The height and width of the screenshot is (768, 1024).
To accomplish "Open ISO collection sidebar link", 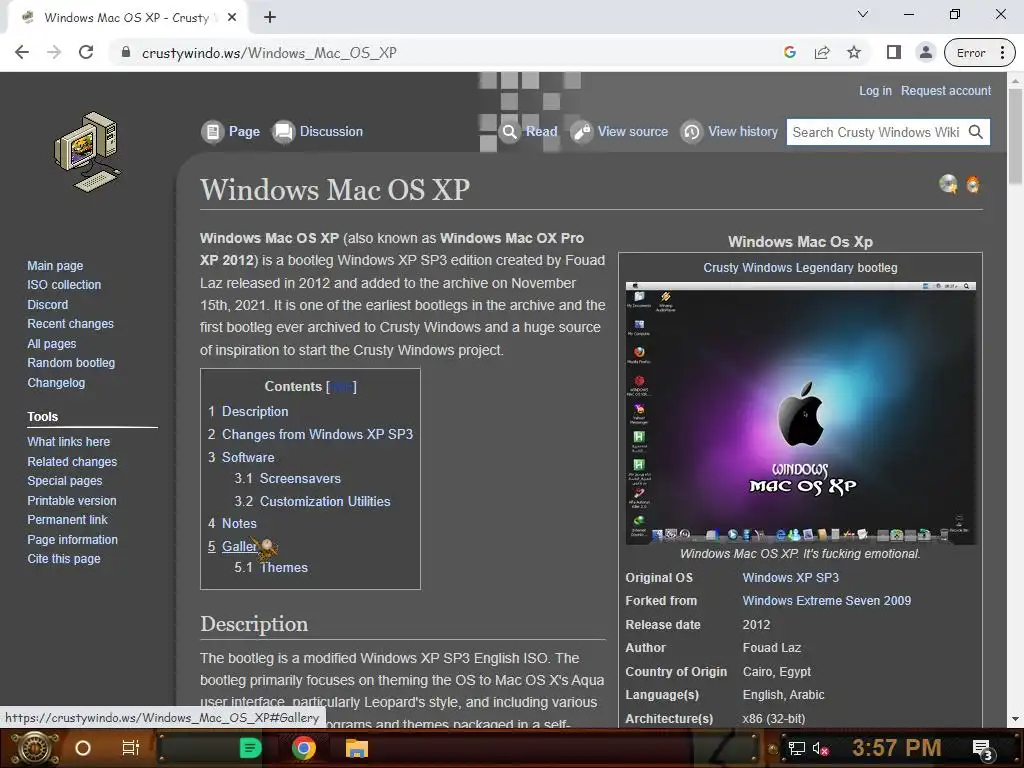I will pyautogui.click(x=64, y=285).
